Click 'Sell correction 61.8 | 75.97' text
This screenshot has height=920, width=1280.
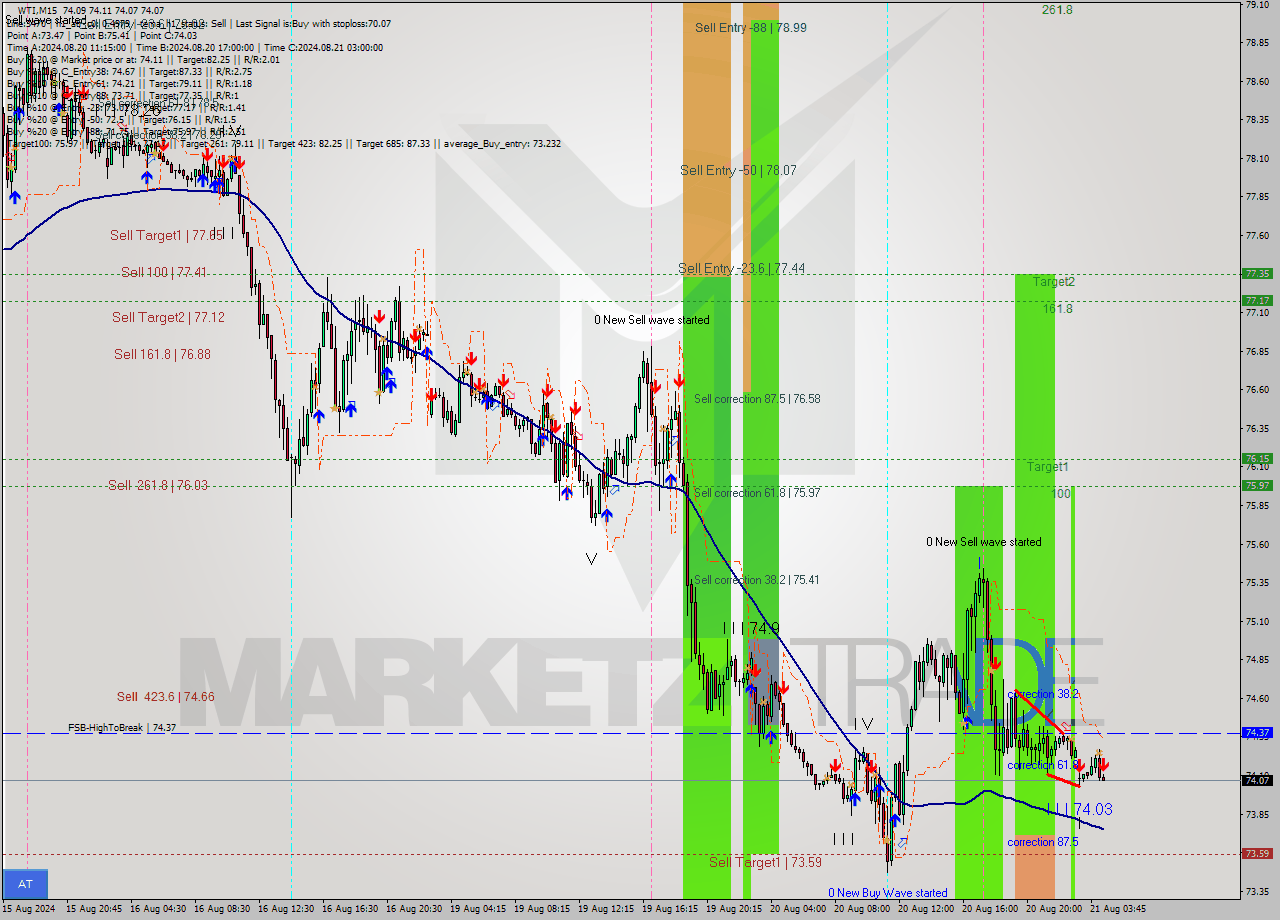coord(757,493)
